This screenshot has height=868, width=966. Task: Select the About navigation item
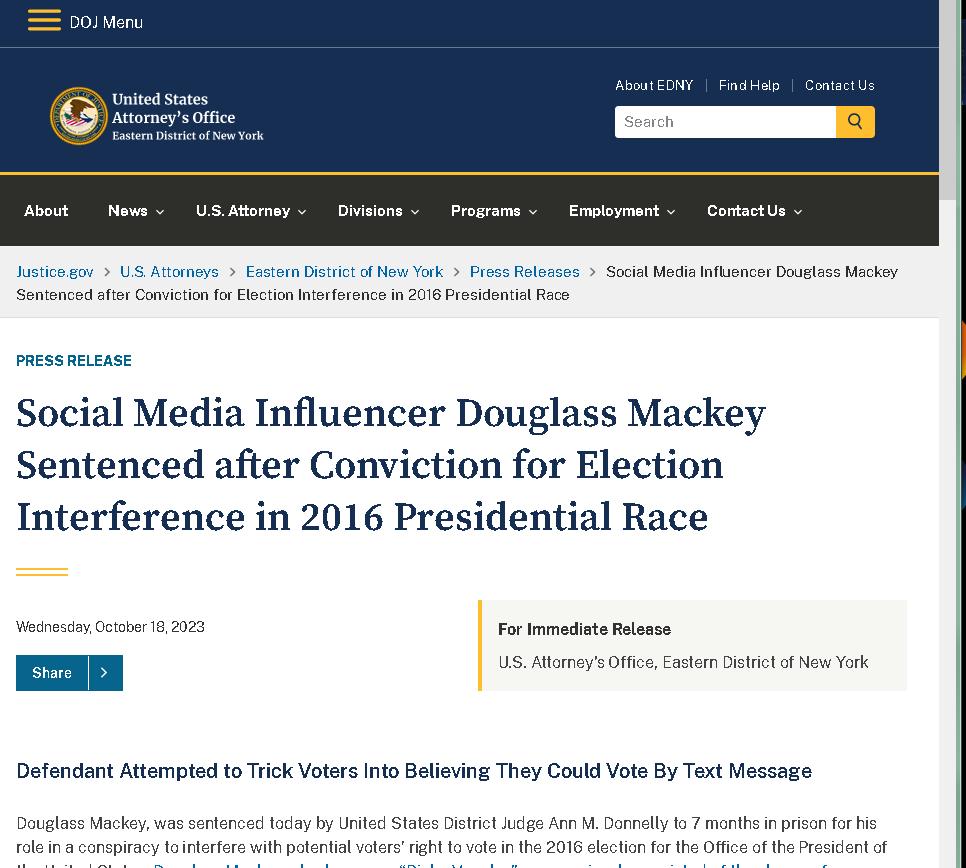click(x=46, y=211)
